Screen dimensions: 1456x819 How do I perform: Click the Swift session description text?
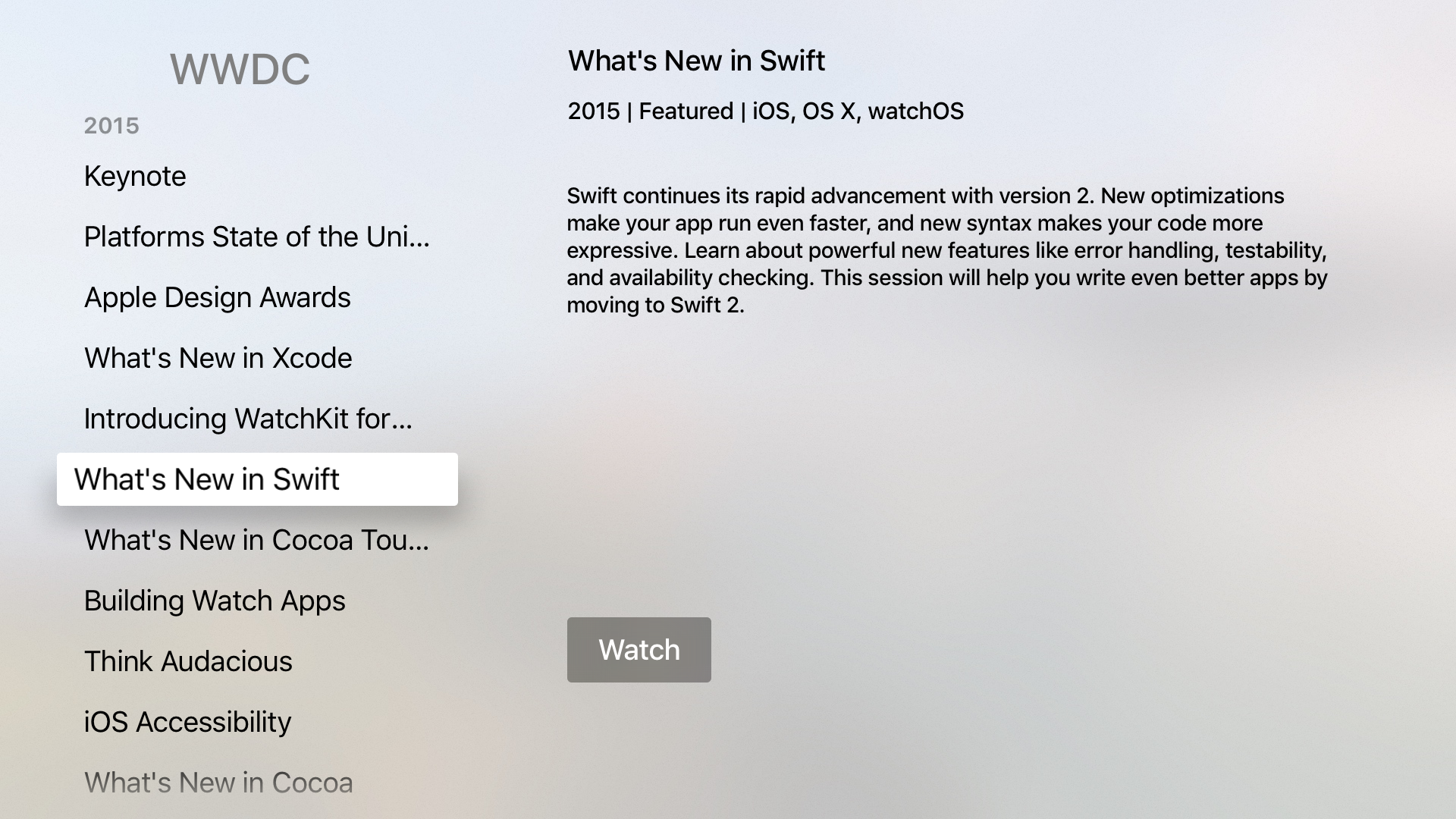[x=946, y=250]
